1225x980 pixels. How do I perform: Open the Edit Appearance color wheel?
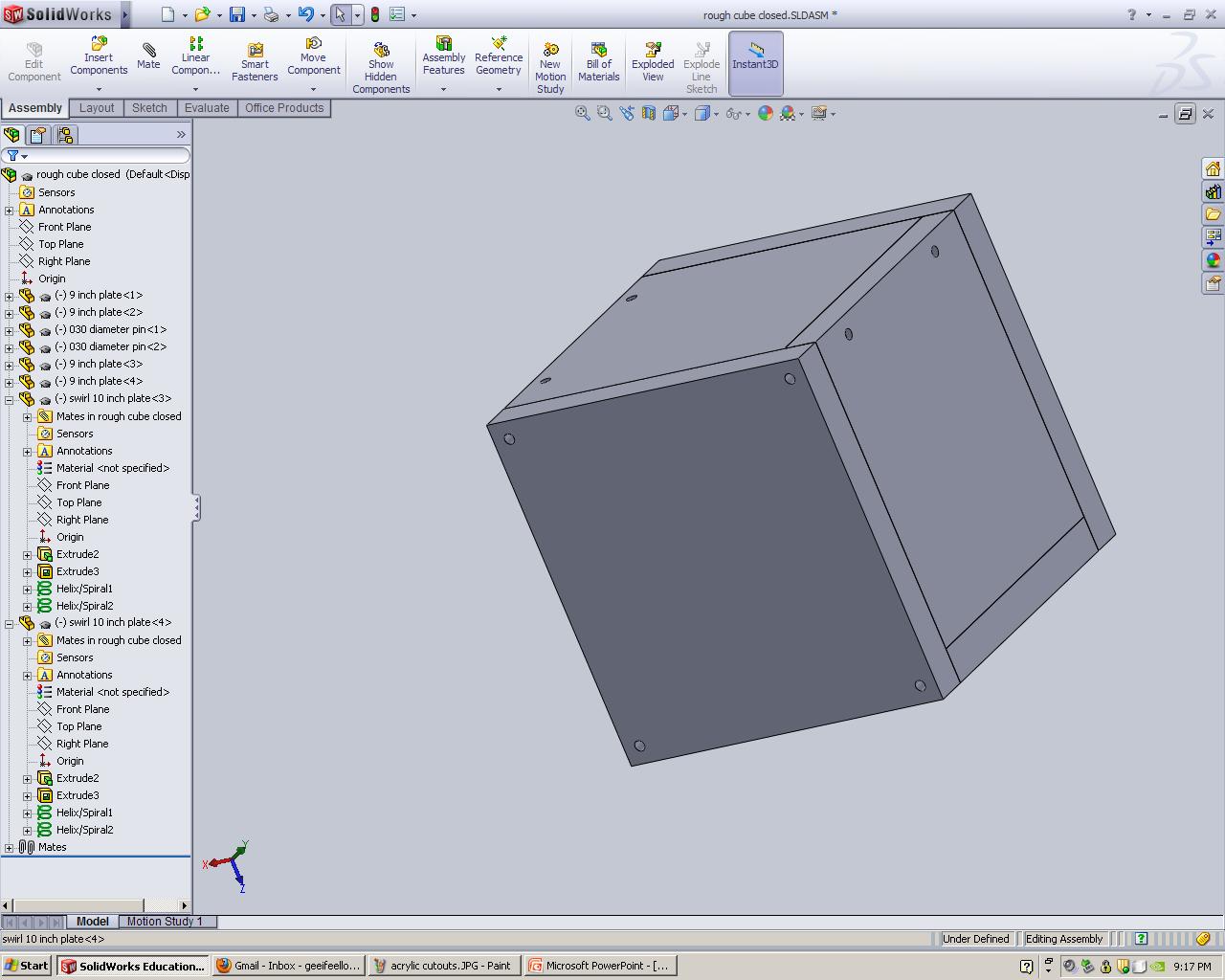click(765, 113)
